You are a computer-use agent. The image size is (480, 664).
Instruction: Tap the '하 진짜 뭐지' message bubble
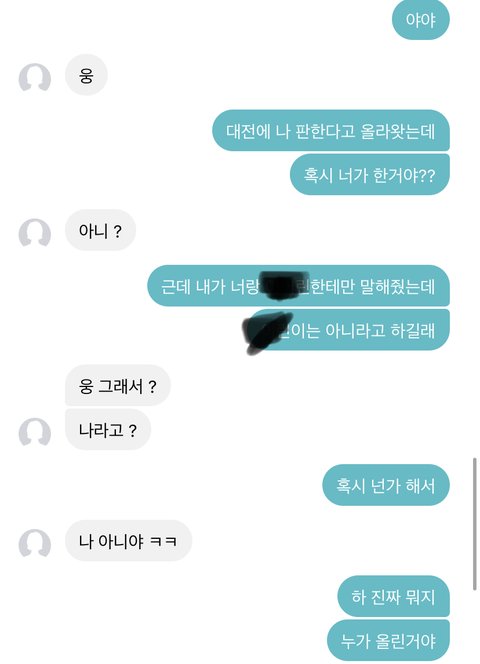[394, 596]
